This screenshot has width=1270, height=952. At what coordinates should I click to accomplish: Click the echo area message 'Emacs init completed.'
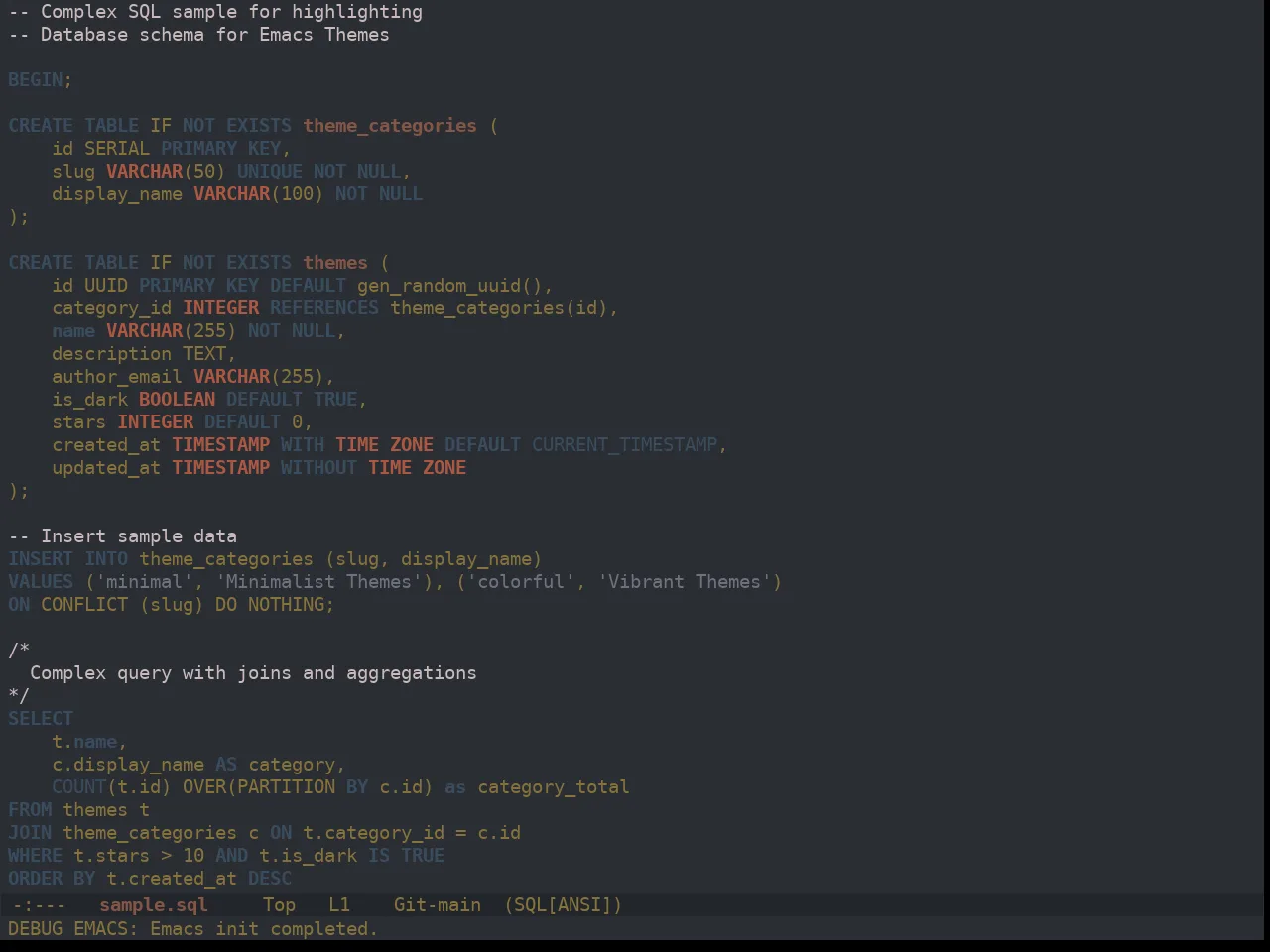click(264, 928)
